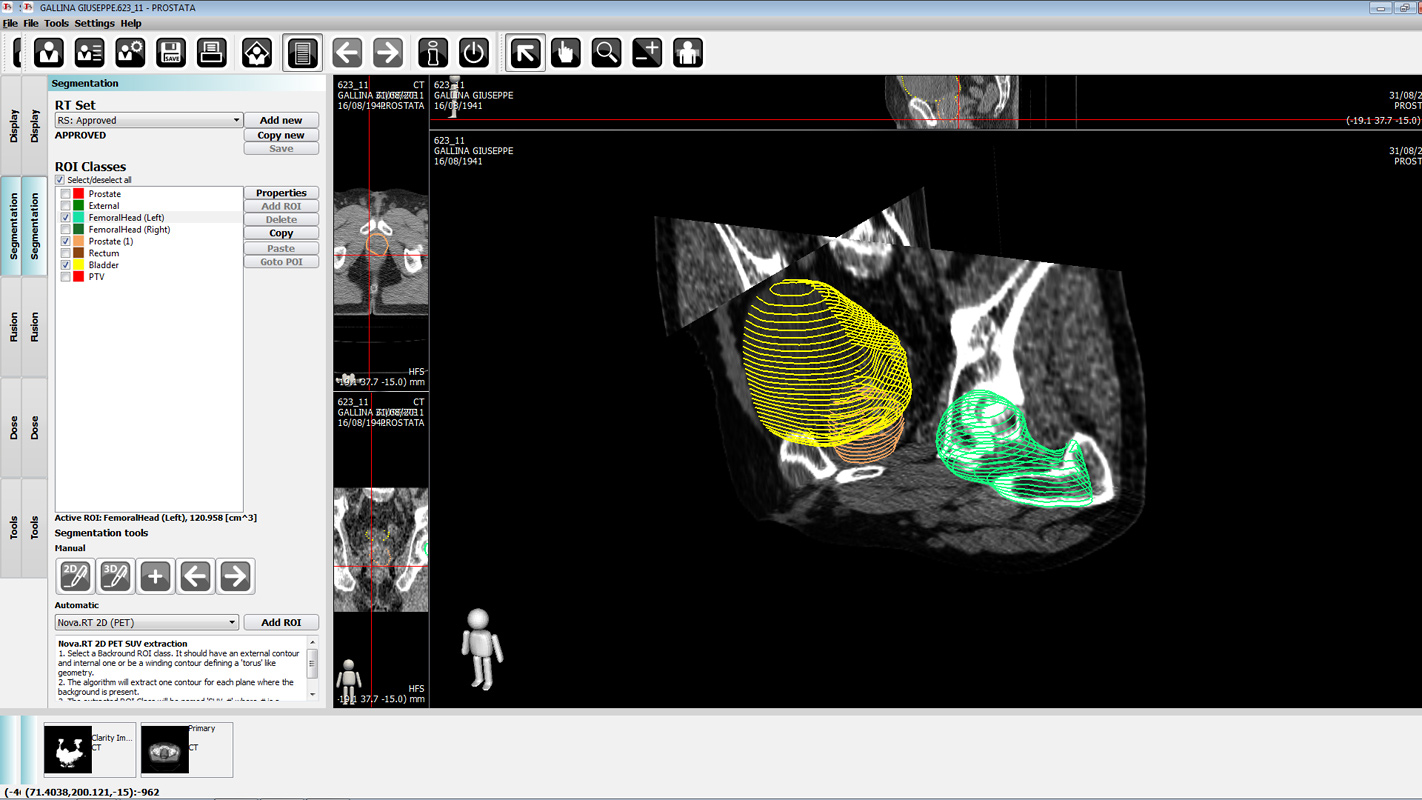1422x800 pixels.
Task: Click the brown Rectum color swatch
Action: (79, 254)
